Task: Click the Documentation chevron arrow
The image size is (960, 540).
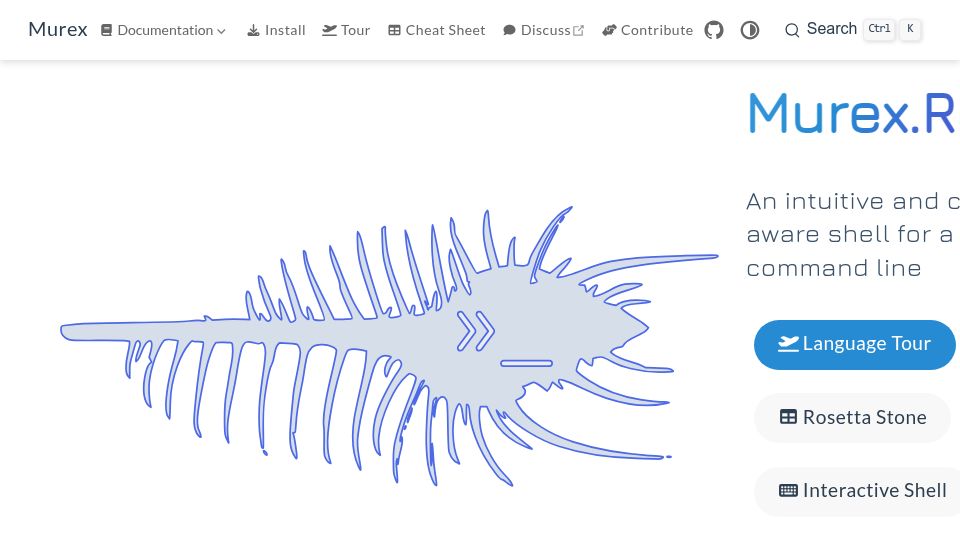Action: [x=221, y=31]
